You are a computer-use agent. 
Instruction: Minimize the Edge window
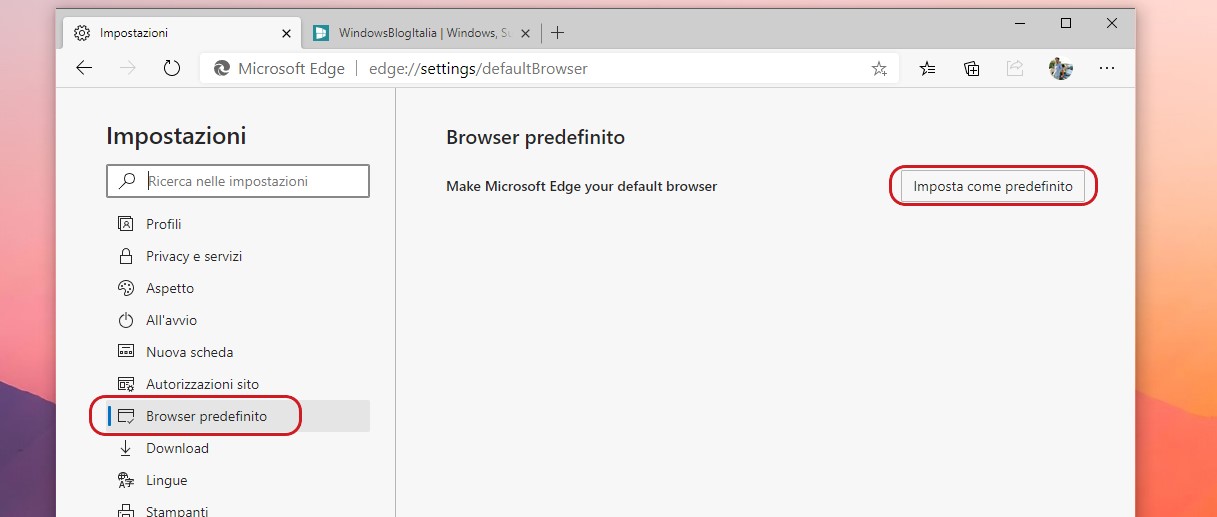tap(1021, 23)
